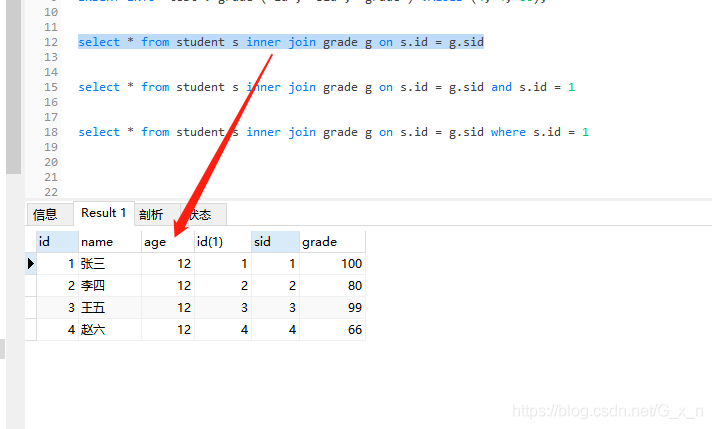
Task: Select the Result 1 tab
Action: [x=104, y=213]
